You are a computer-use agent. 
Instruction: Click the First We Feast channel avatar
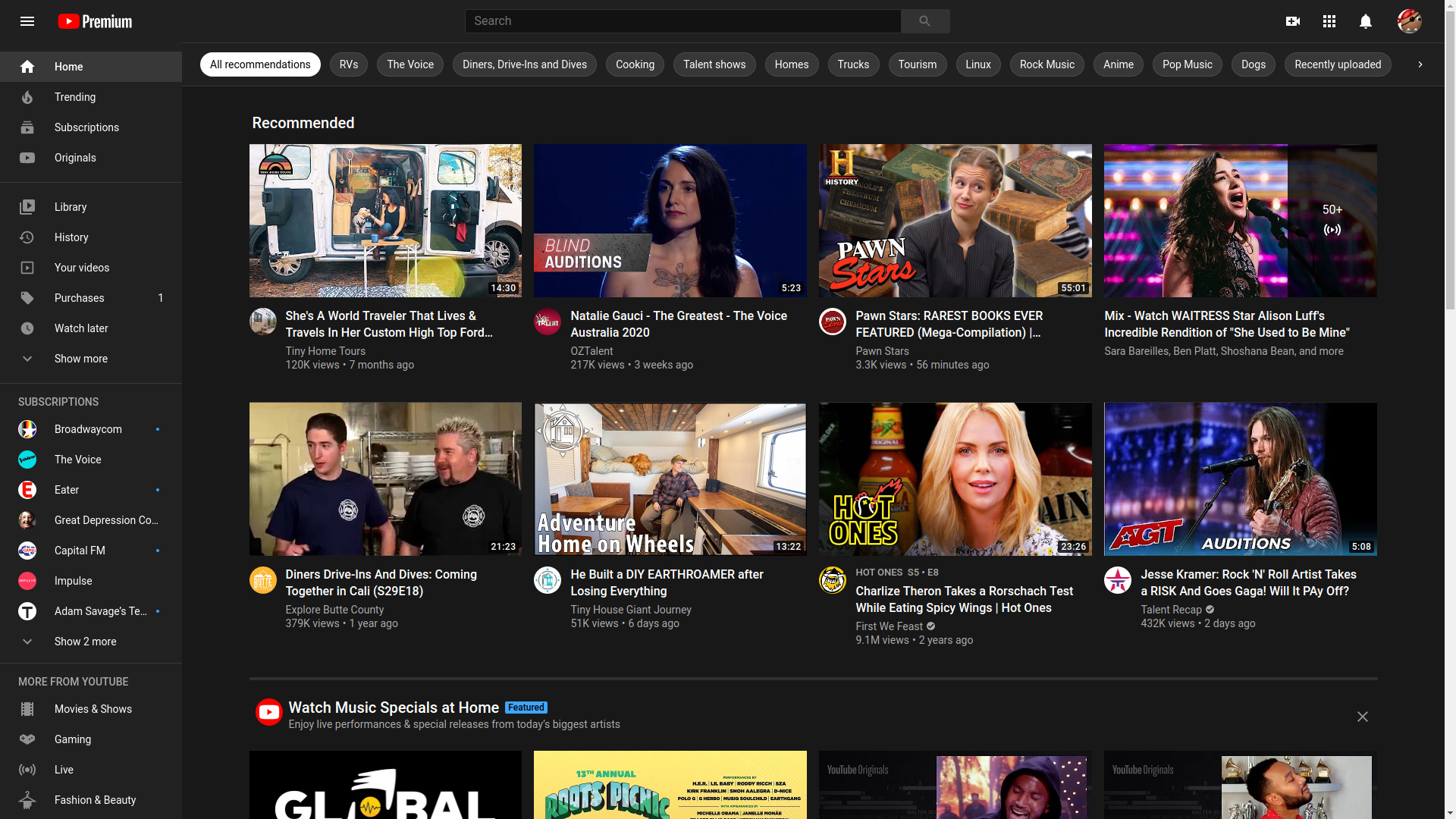[x=833, y=580]
